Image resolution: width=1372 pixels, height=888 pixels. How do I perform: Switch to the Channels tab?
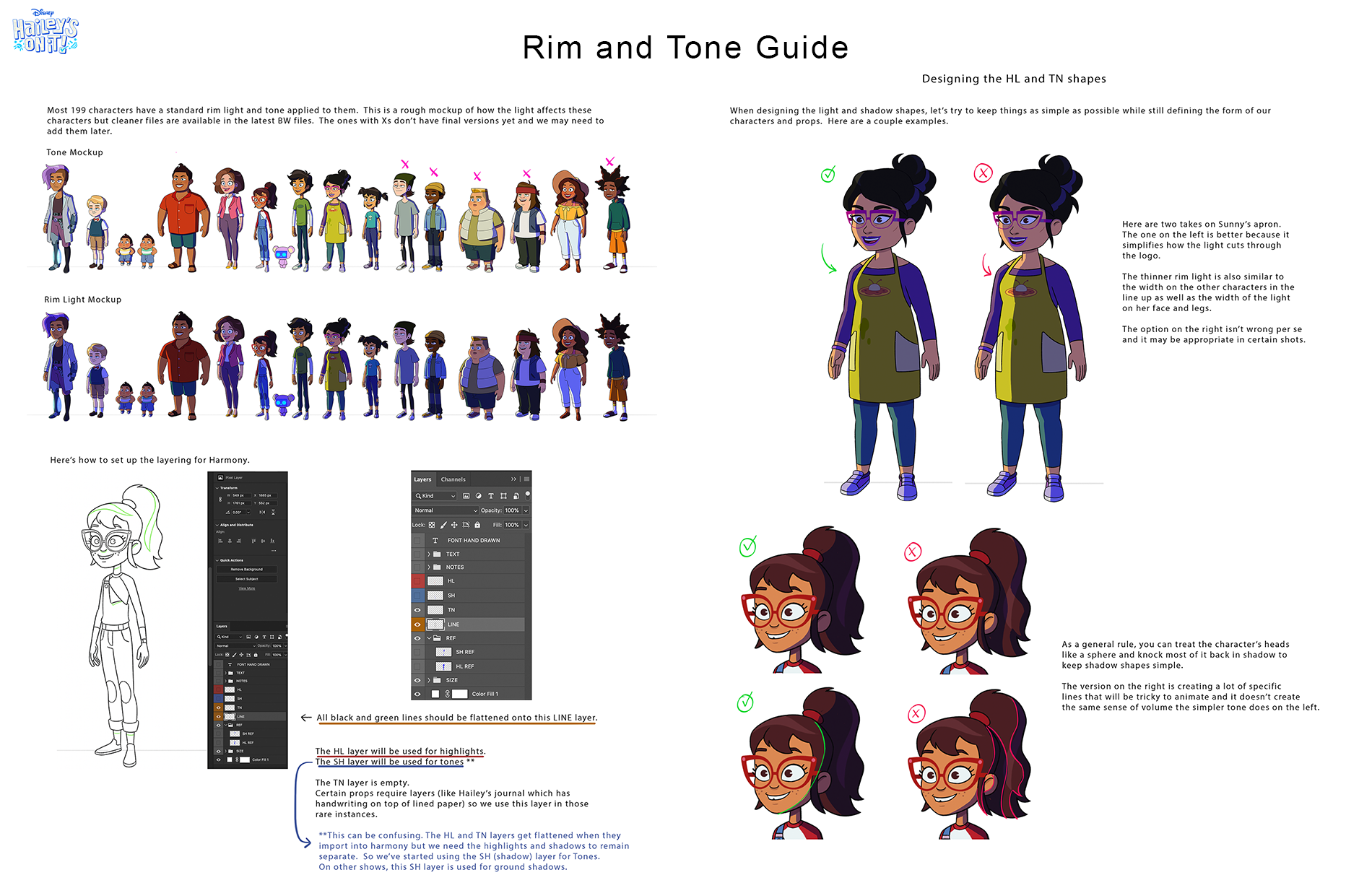453,479
